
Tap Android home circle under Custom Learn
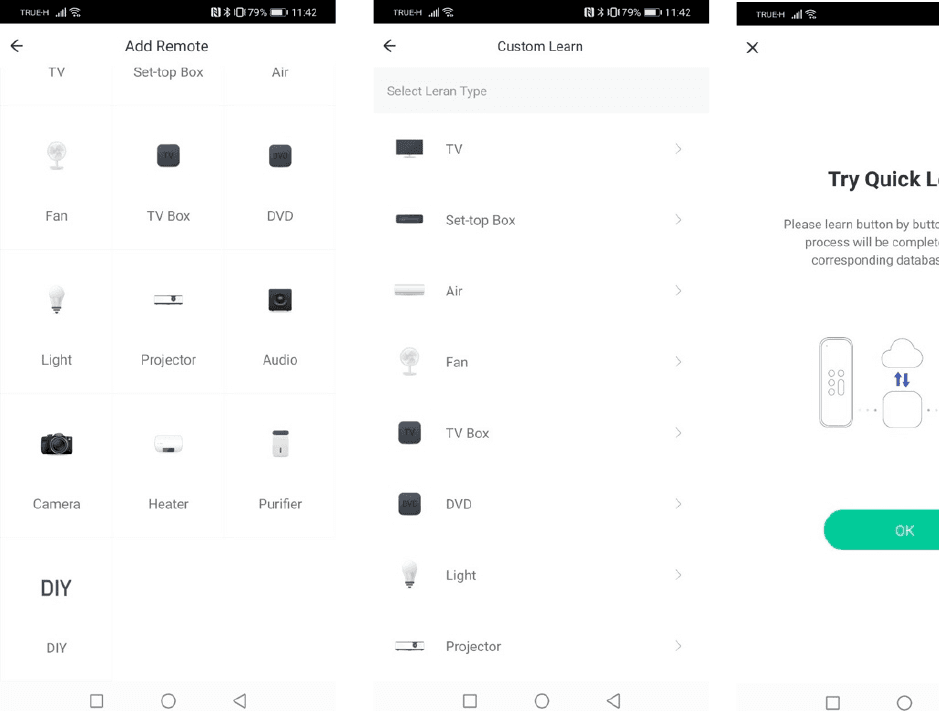point(542,701)
